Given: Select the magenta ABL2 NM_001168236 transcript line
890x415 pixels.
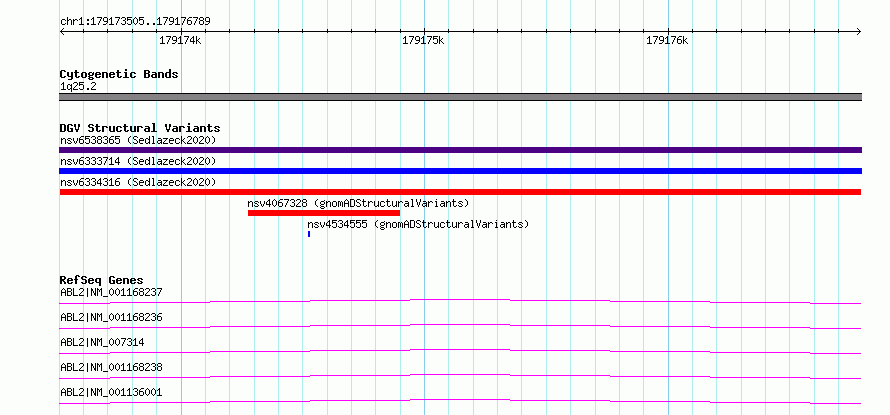Looking at the screenshot, I should [x=460, y=326].
